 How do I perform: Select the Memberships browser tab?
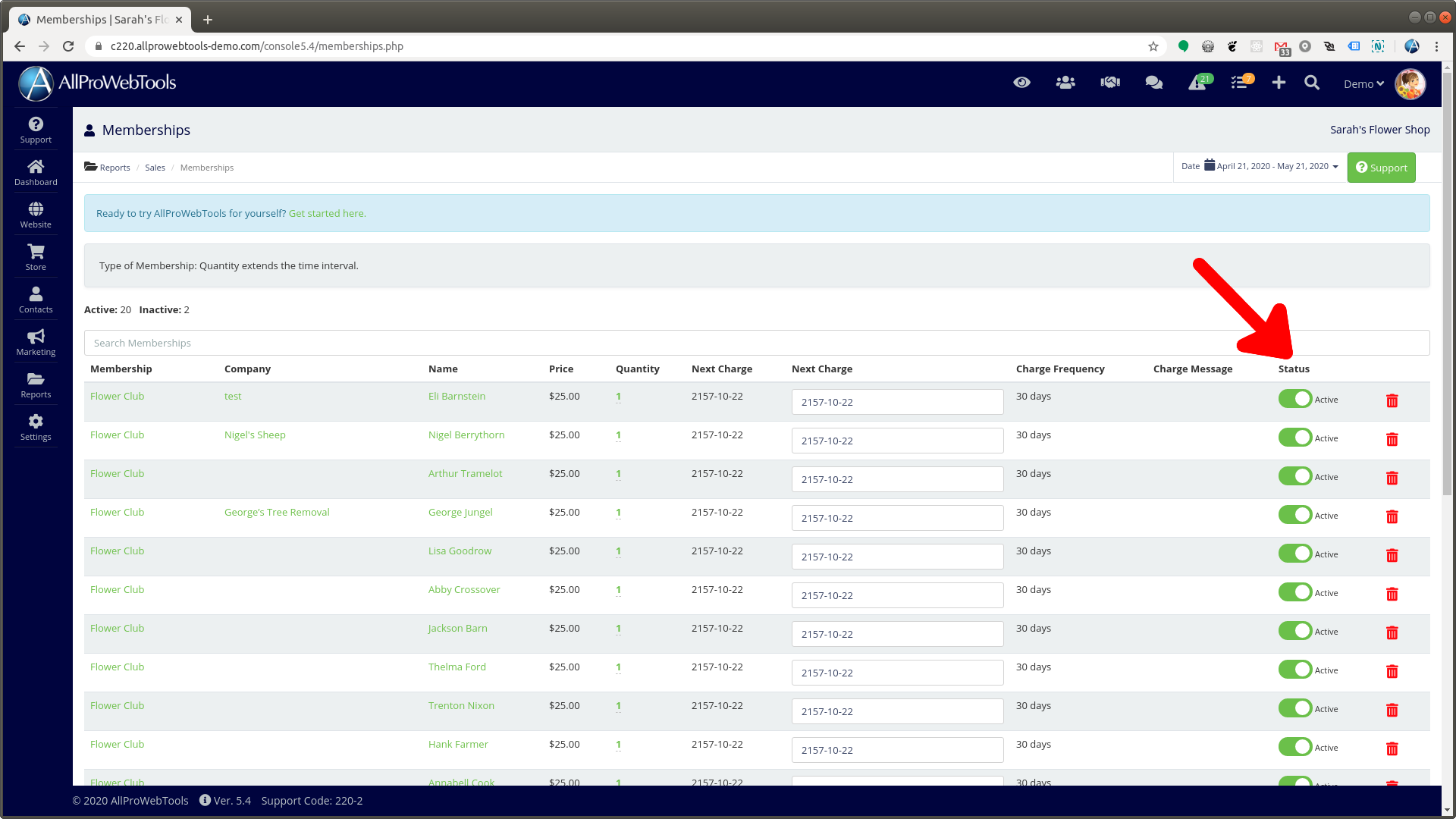click(x=99, y=20)
